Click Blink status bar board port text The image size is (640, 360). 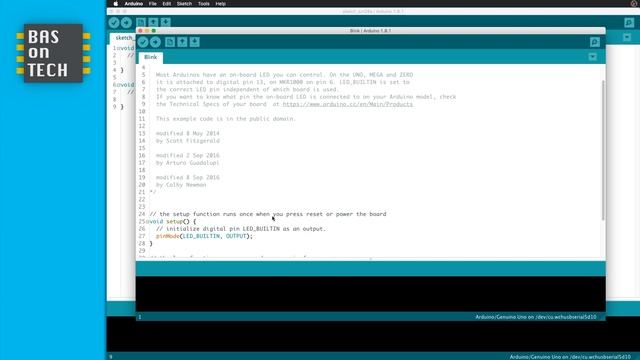pos(536,317)
